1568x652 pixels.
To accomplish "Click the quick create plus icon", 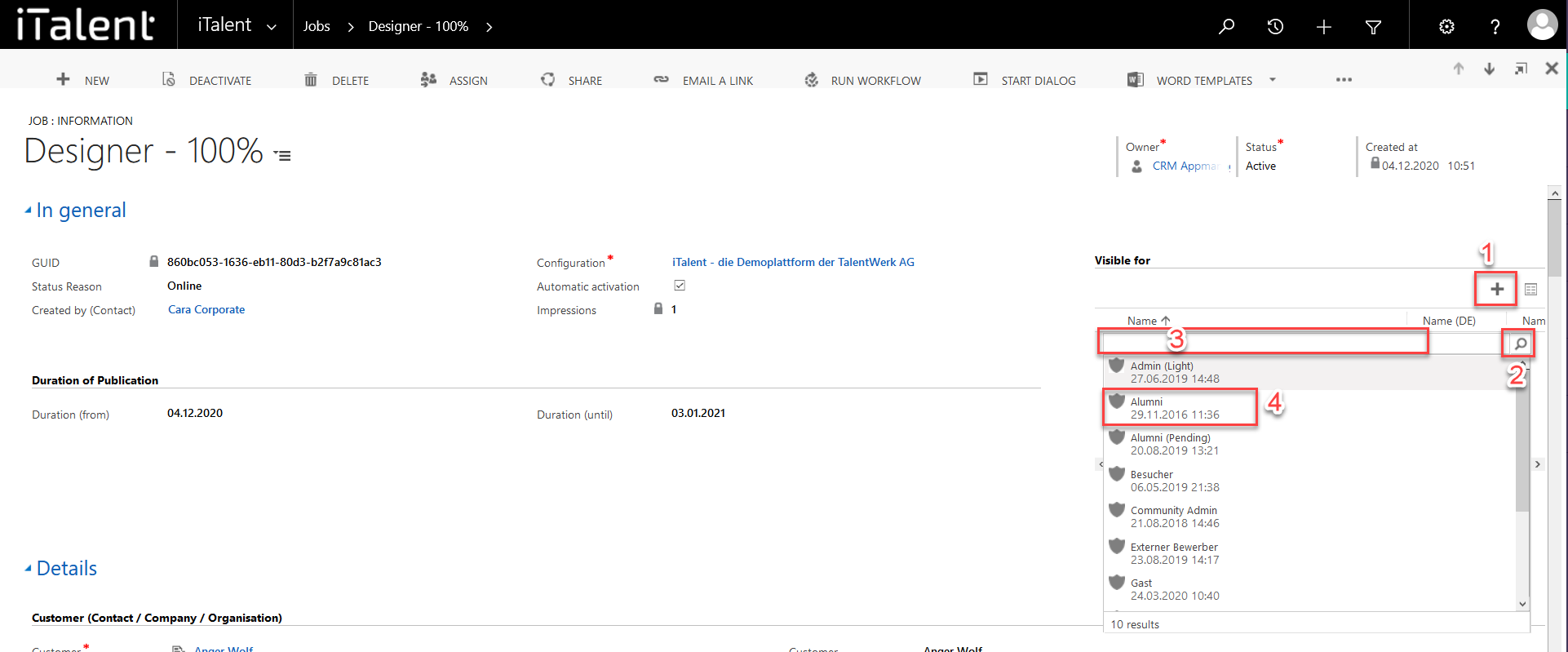I will (x=1324, y=27).
